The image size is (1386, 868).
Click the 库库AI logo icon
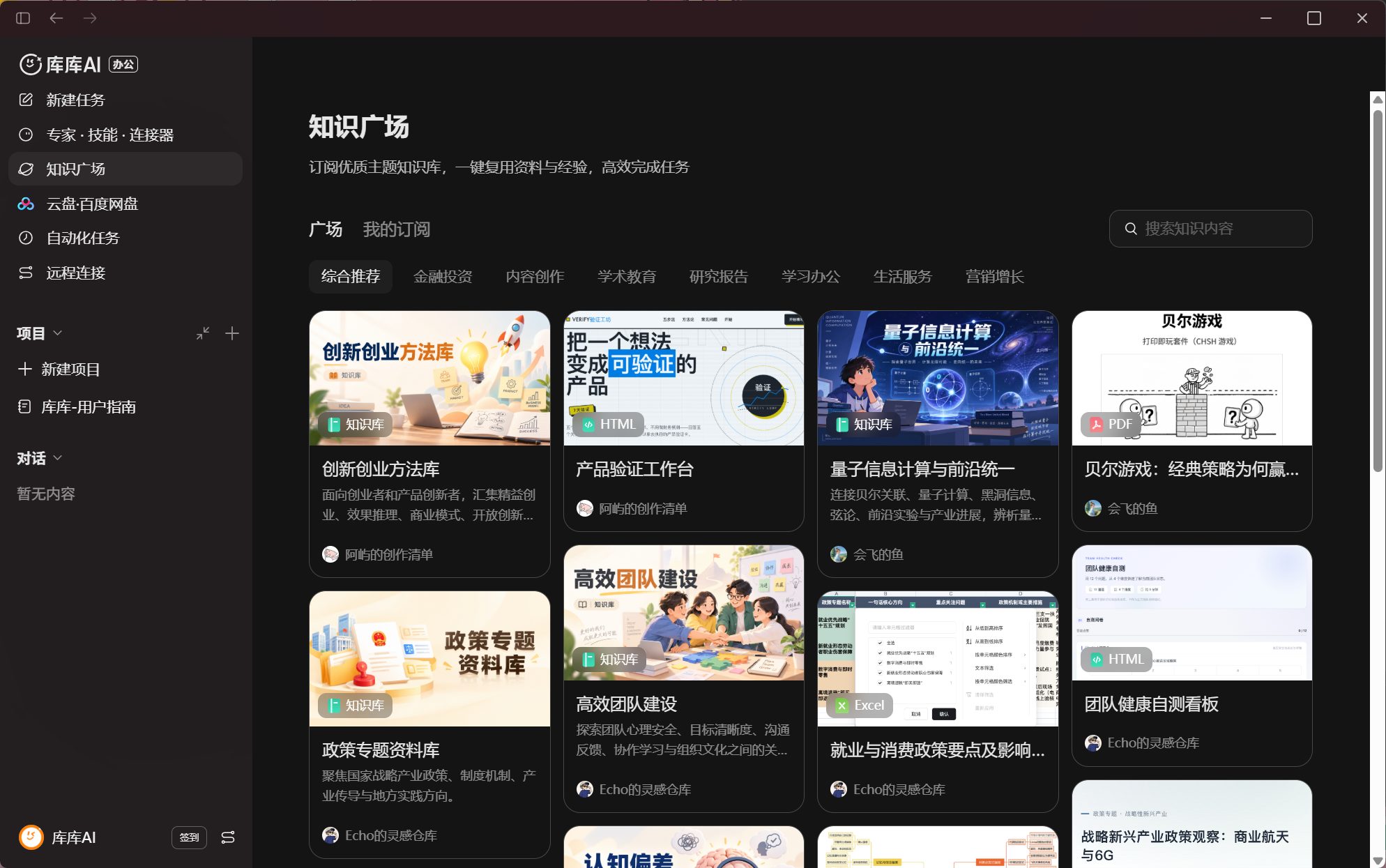(x=30, y=65)
